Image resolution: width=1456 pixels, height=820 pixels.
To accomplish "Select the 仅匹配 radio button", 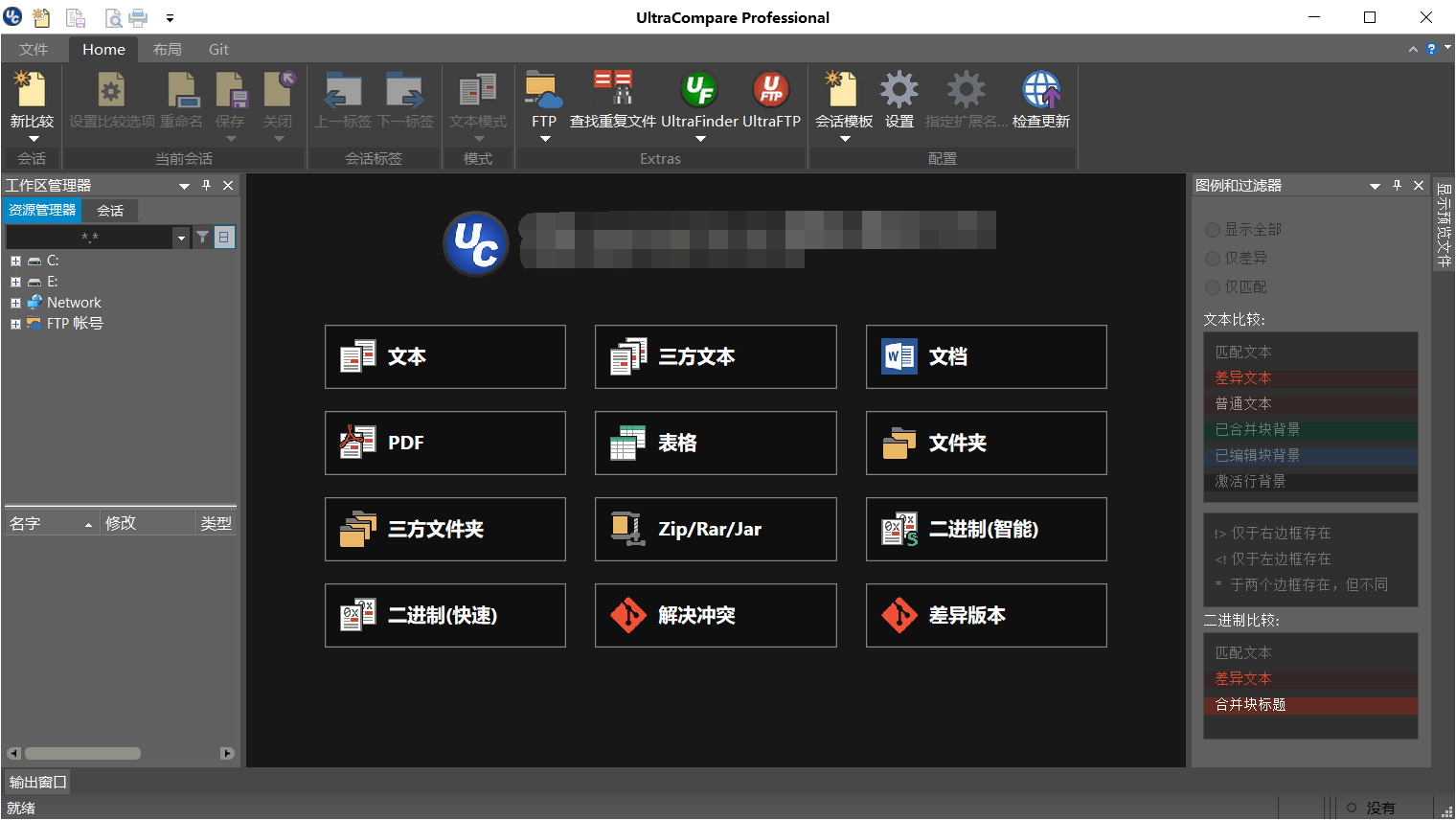I will (x=1213, y=287).
